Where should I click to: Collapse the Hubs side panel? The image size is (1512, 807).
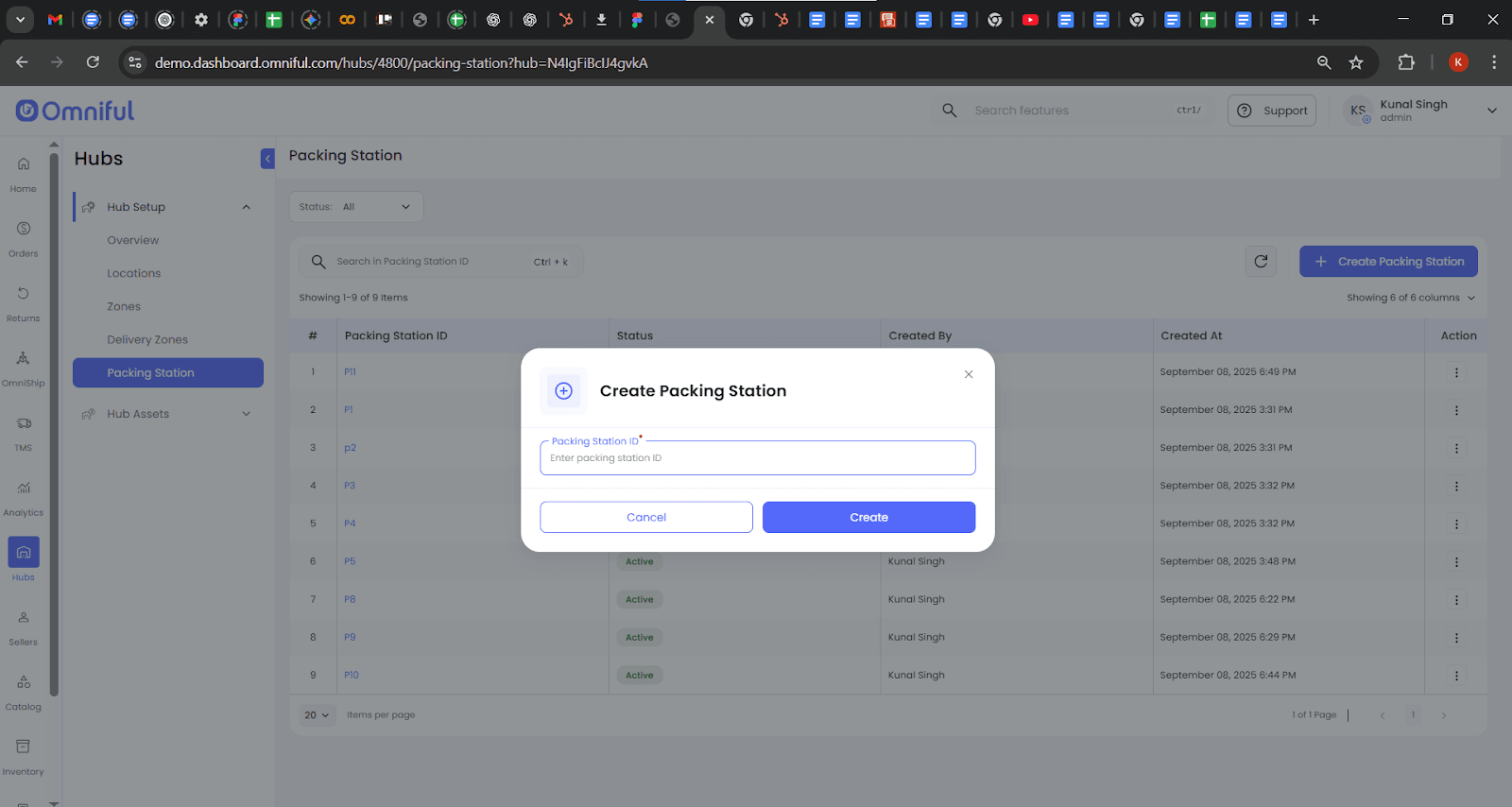coord(267,159)
